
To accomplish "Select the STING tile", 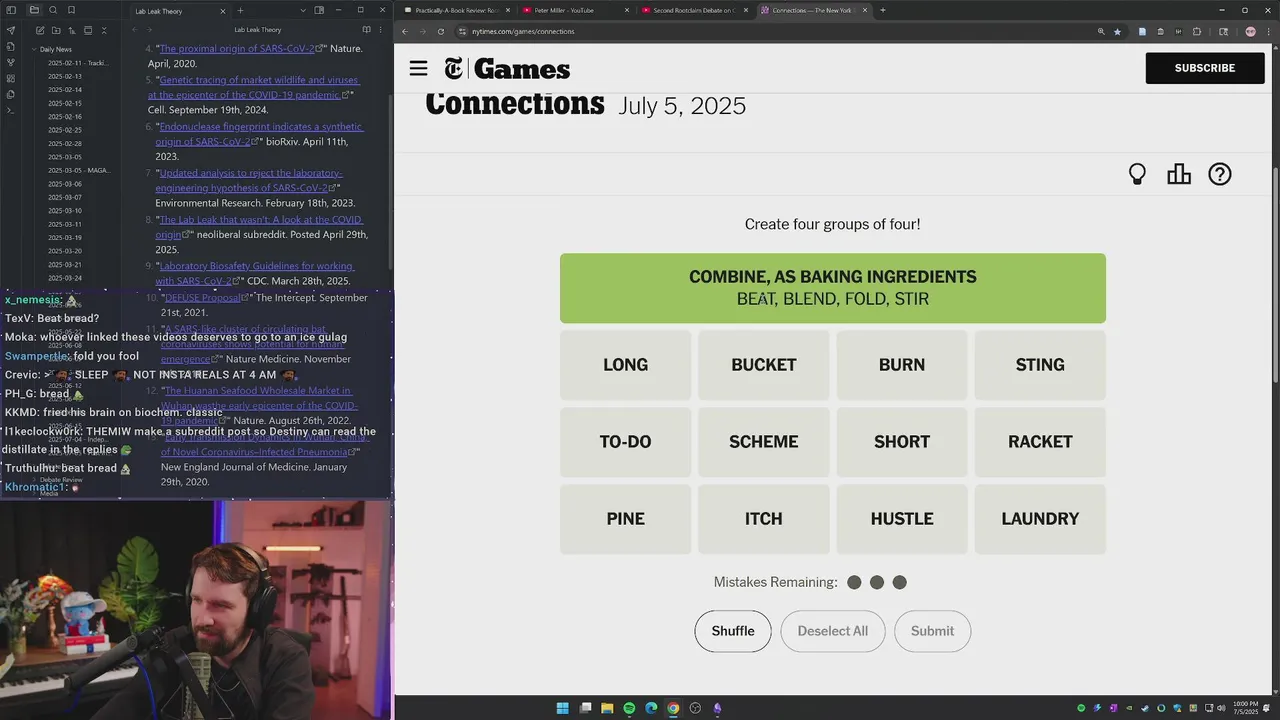I will [1040, 365].
